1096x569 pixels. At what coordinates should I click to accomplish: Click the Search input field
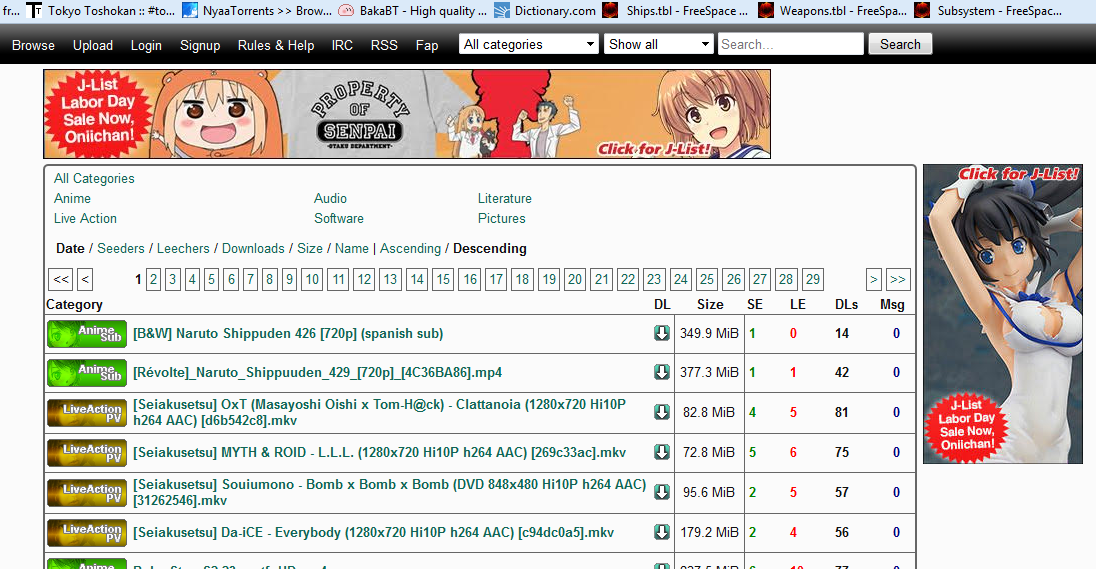pos(791,44)
